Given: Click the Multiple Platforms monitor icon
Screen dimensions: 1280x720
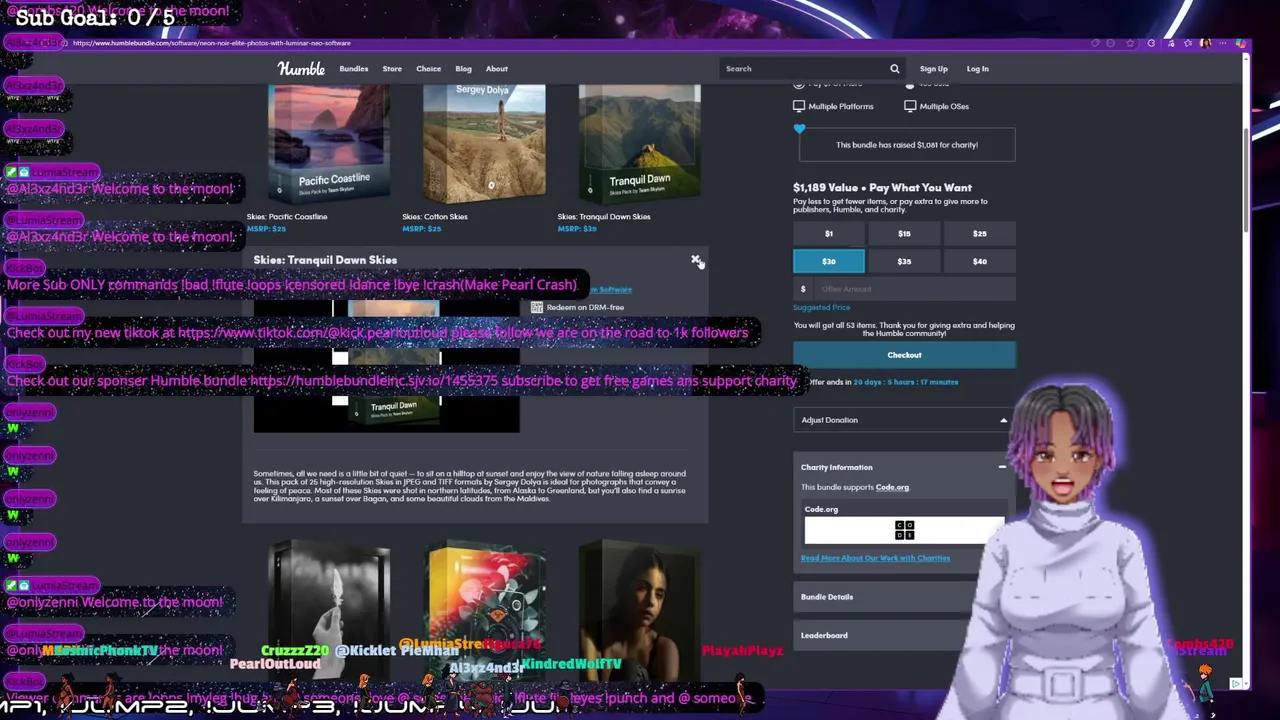Looking at the screenshot, I should tap(799, 106).
